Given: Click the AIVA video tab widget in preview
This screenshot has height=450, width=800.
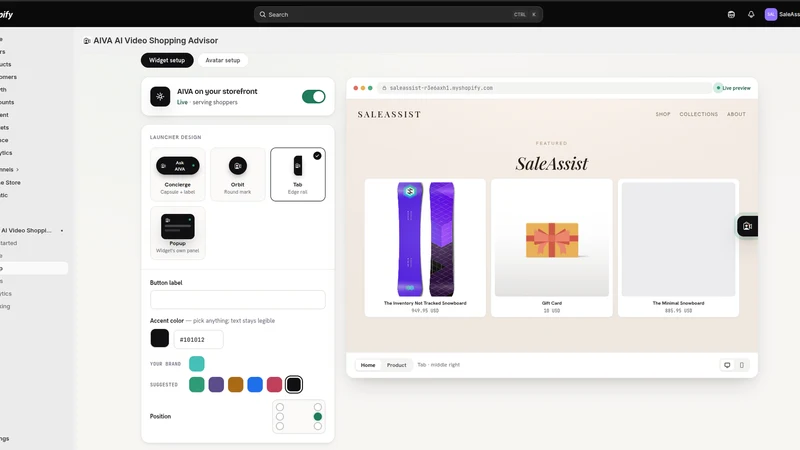Looking at the screenshot, I should 747,226.
